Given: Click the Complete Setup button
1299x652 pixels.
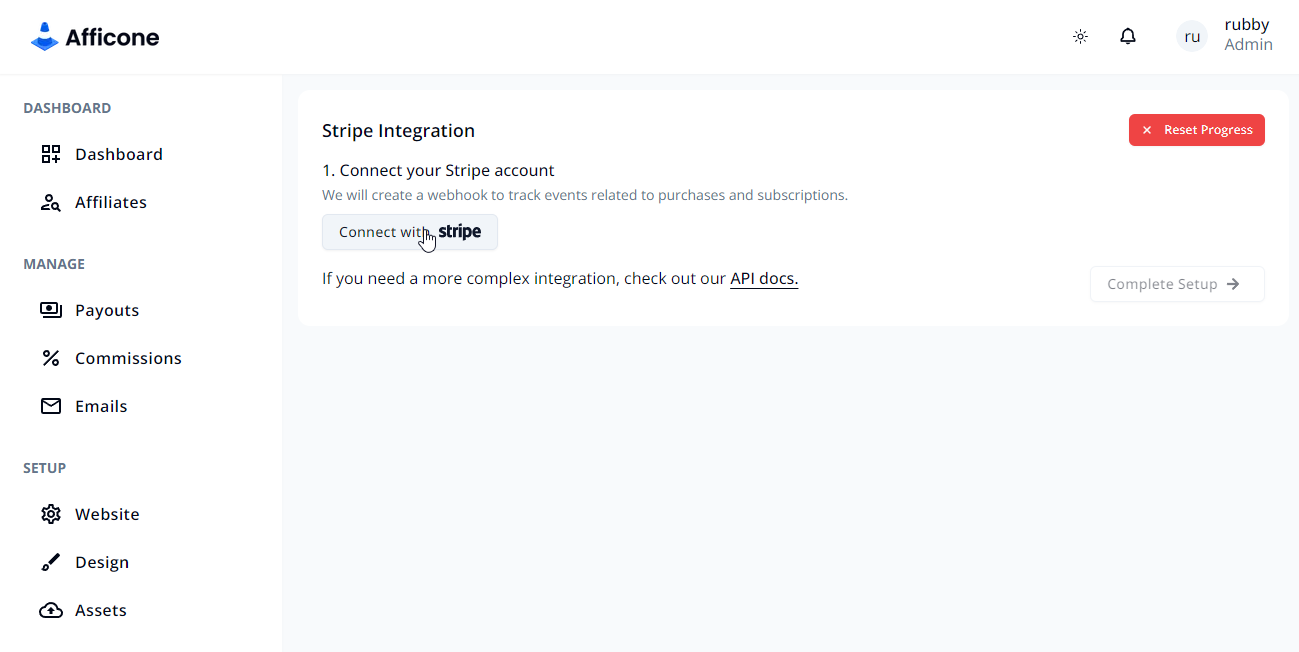Looking at the screenshot, I should (x=1176, y=284).
